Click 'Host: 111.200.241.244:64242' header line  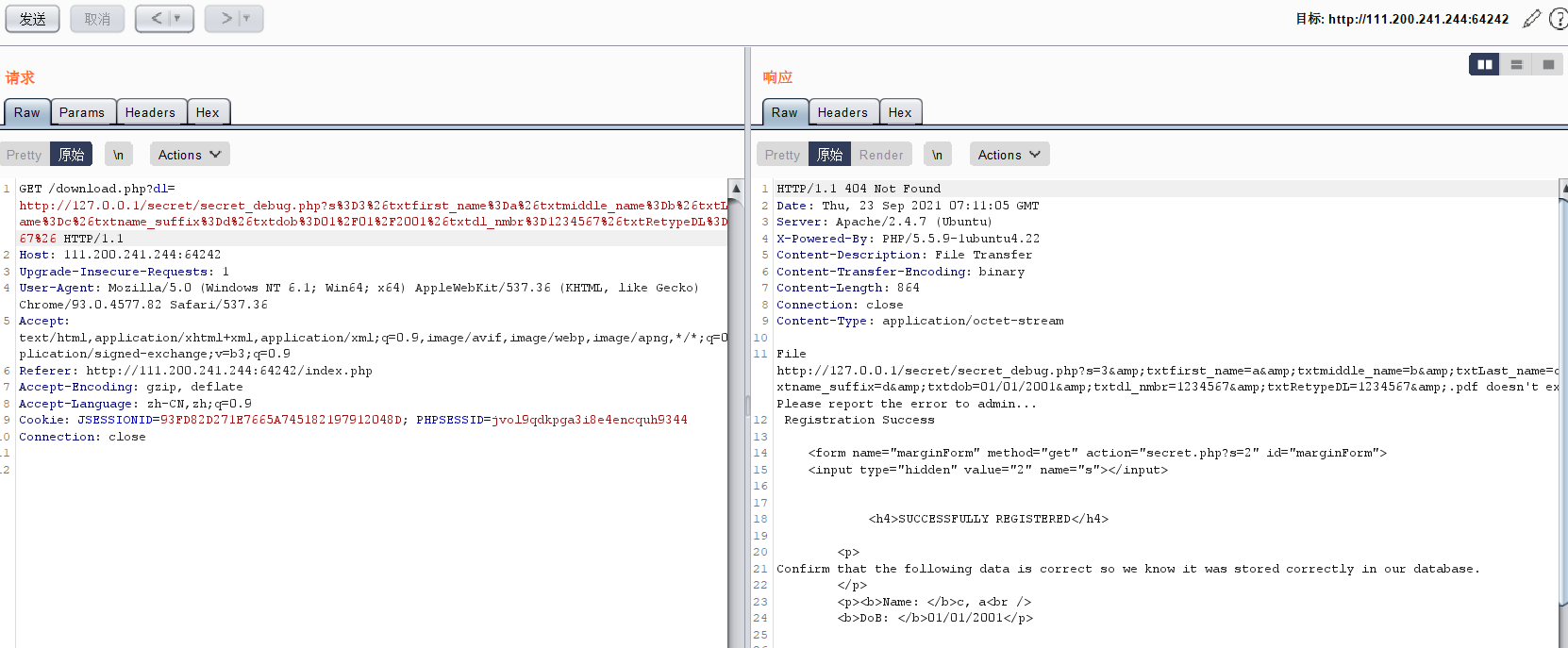tap(120, 255)
